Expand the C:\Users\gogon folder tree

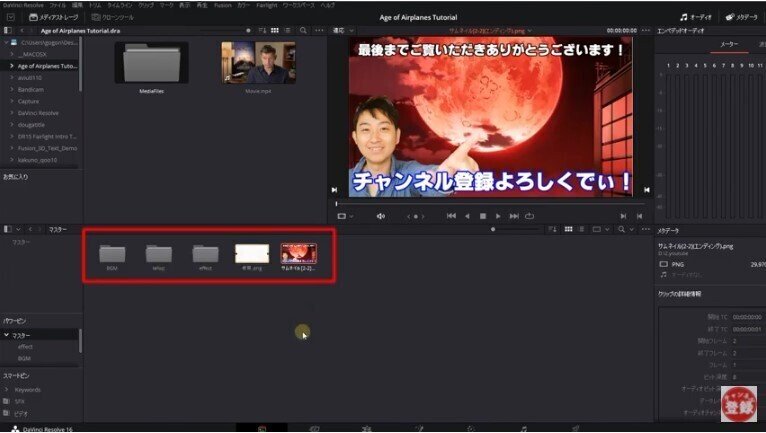(x=6, y=43)
